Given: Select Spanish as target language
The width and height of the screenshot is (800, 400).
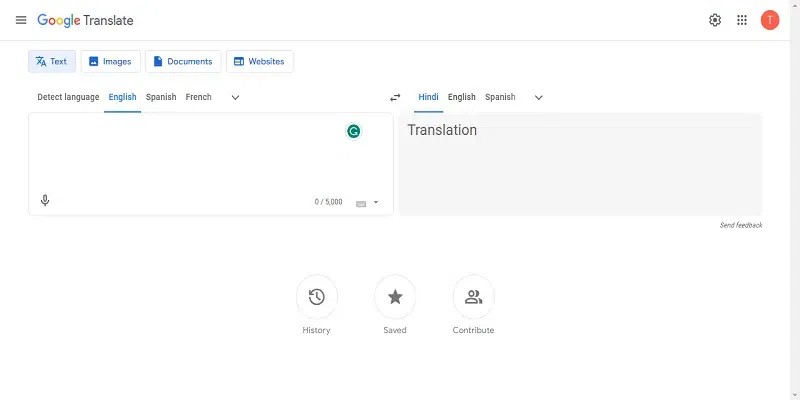Looking at the screenshot, I should pyautogui.click(x=500, y=97).
